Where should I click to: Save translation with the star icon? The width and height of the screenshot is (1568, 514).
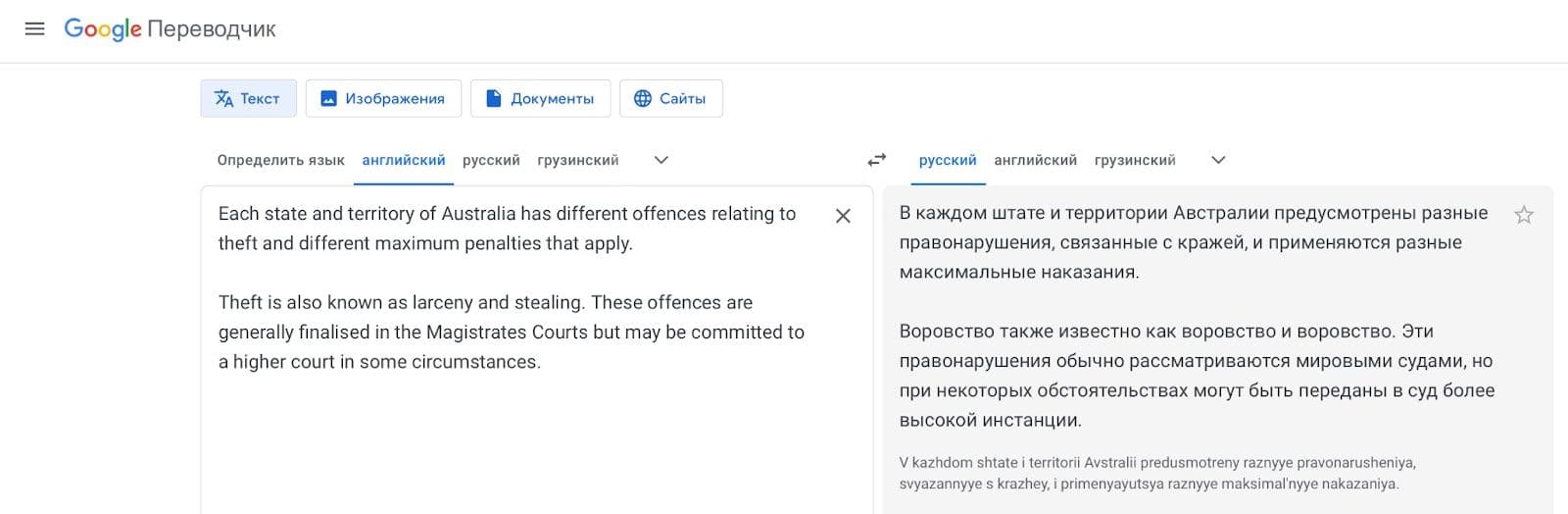(1523, 215)
